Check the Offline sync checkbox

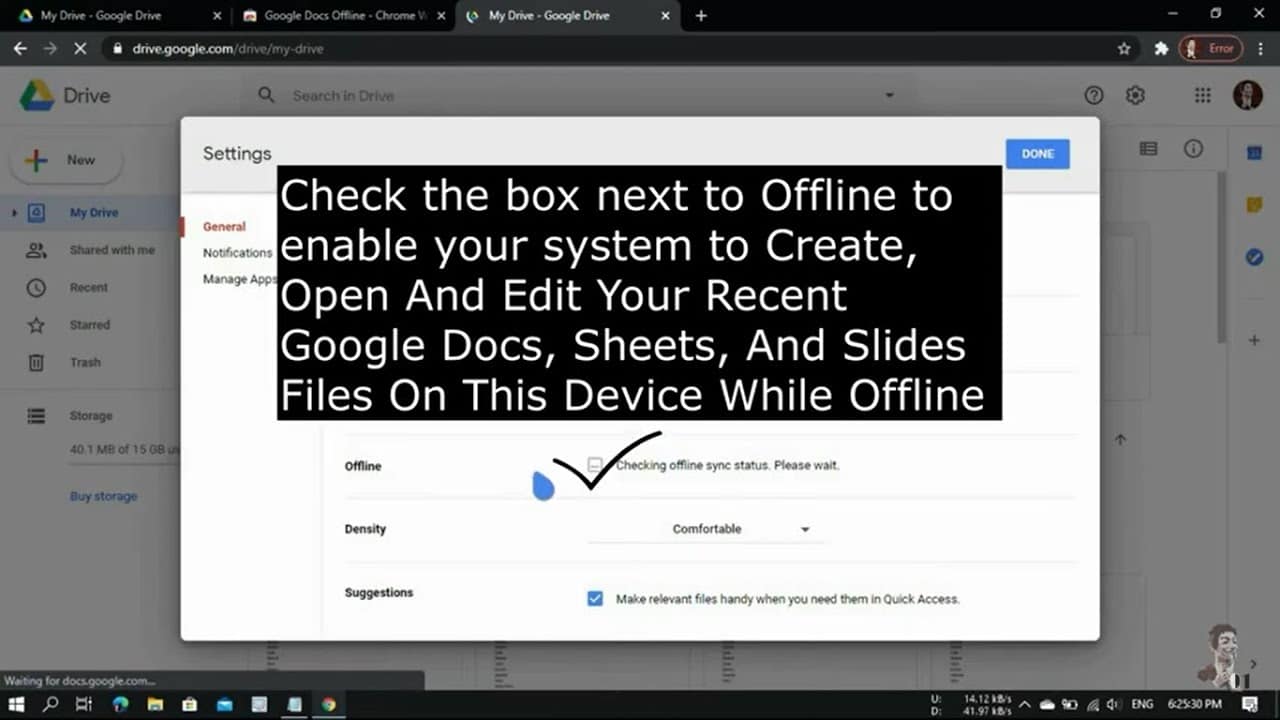point(595,465)
